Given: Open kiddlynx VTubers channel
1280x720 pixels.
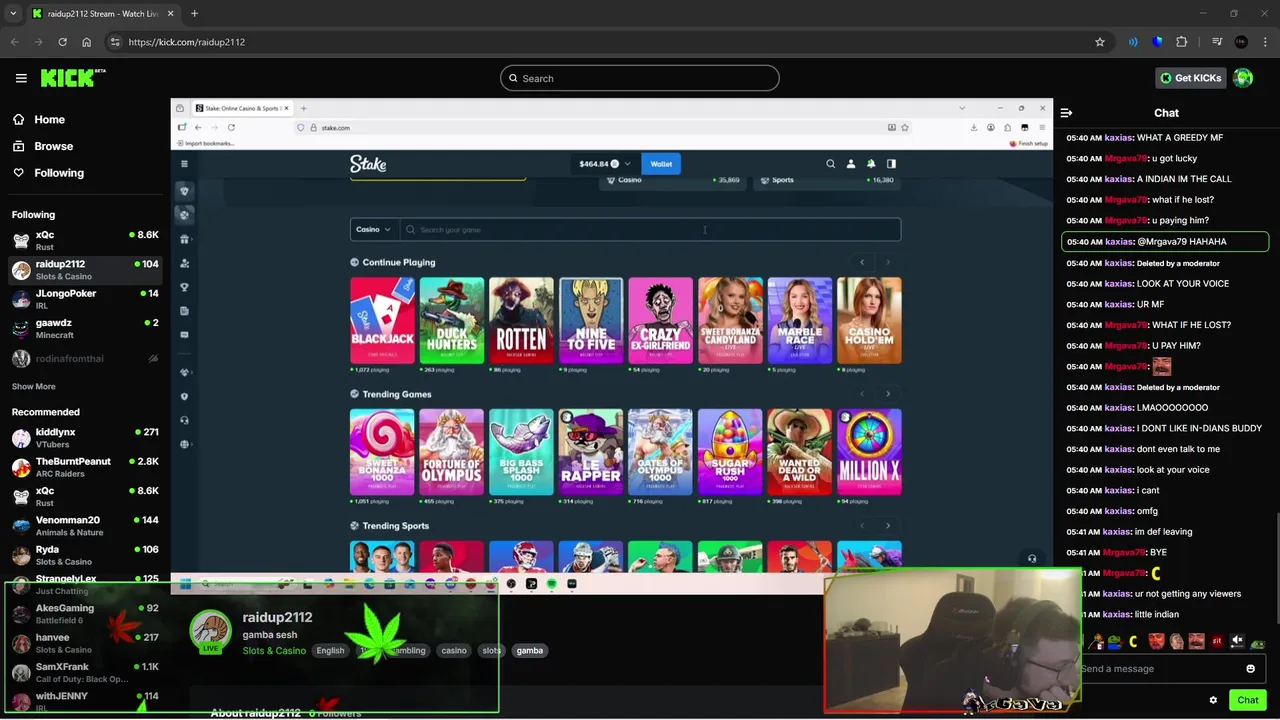Looking at the screenshot, I should pos(85,438).
